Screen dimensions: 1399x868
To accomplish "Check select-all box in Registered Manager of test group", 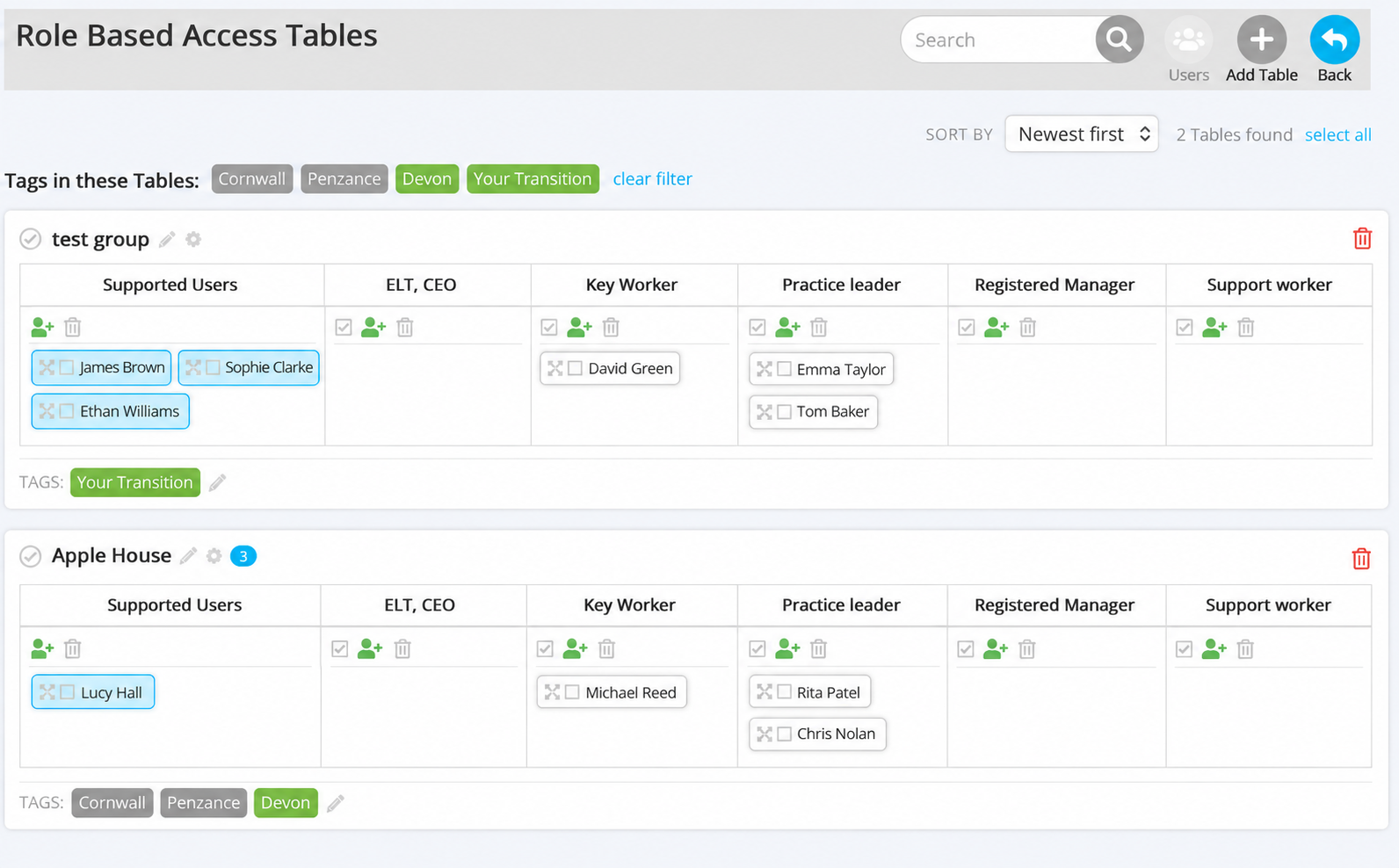I will coord(967,328).
